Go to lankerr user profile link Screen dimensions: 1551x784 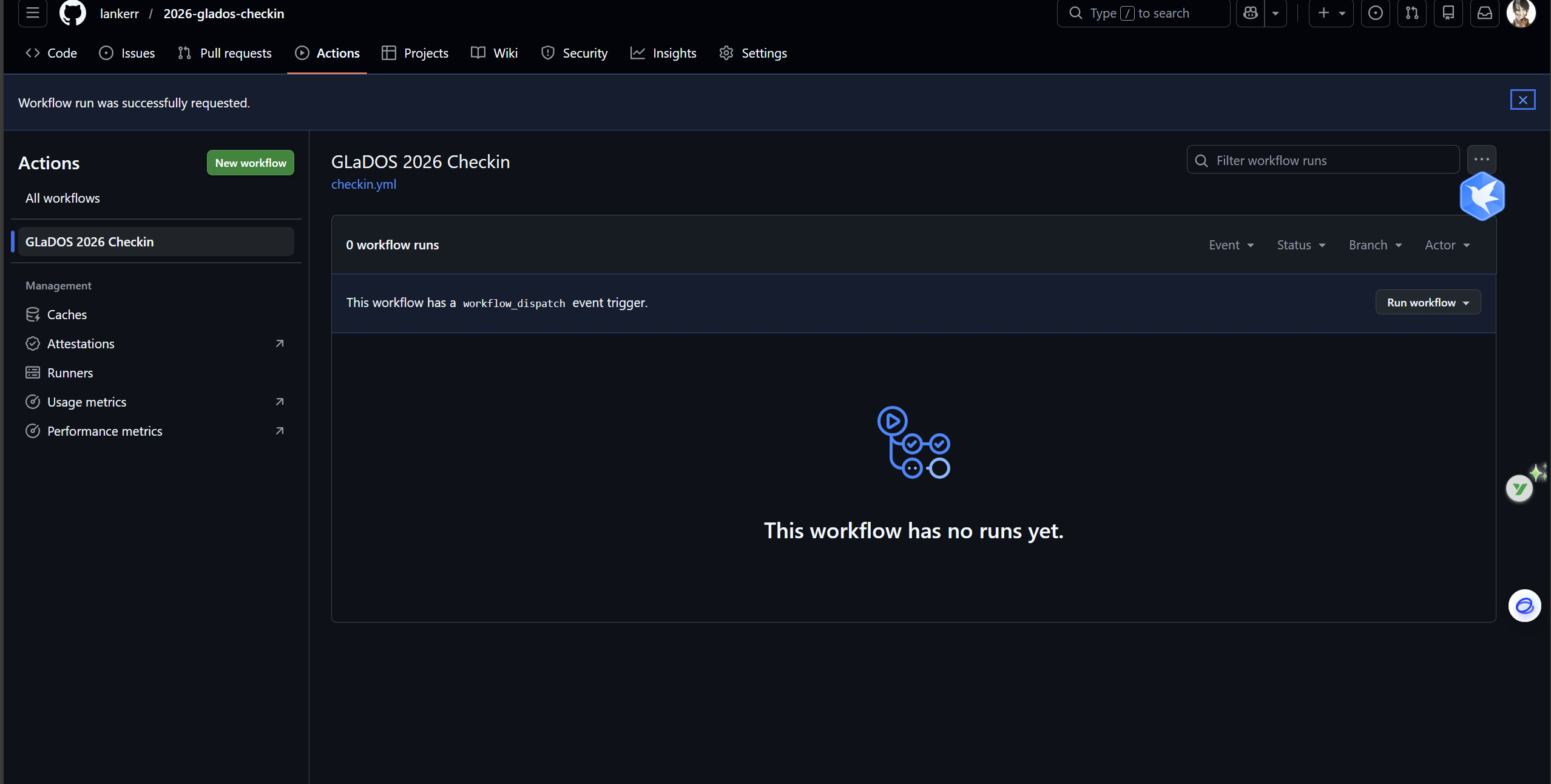(x=120, y=13)
